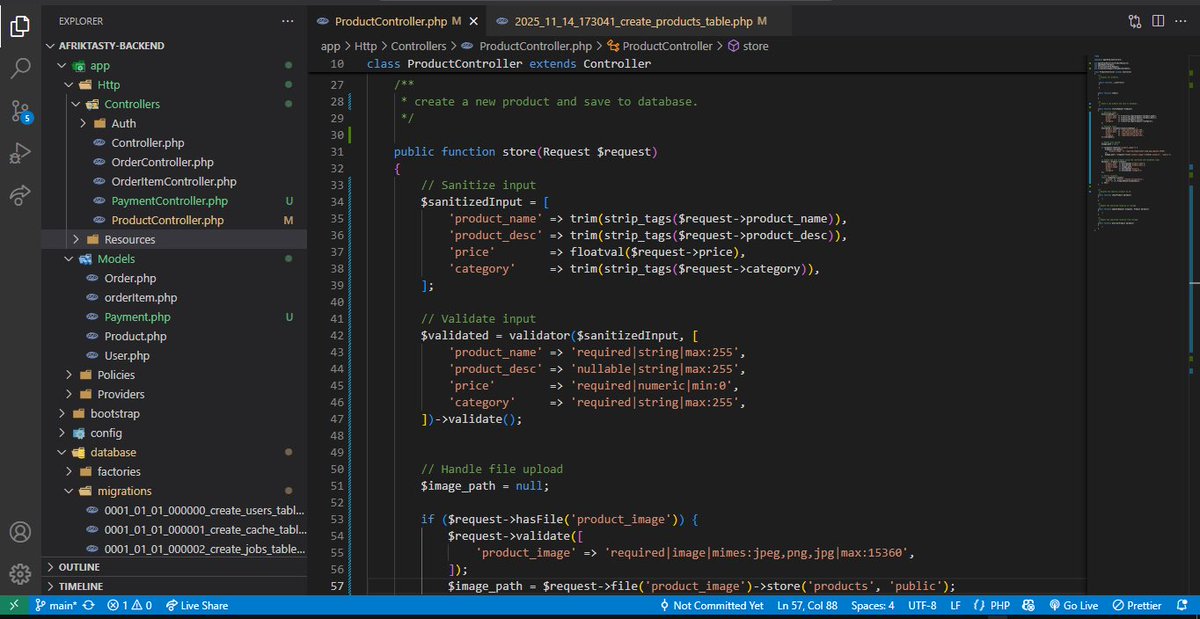Image resolution: width=1200 pixels, height=619 pixels.
Task: Split the editor to the right
Action: tap(1158, 20)
